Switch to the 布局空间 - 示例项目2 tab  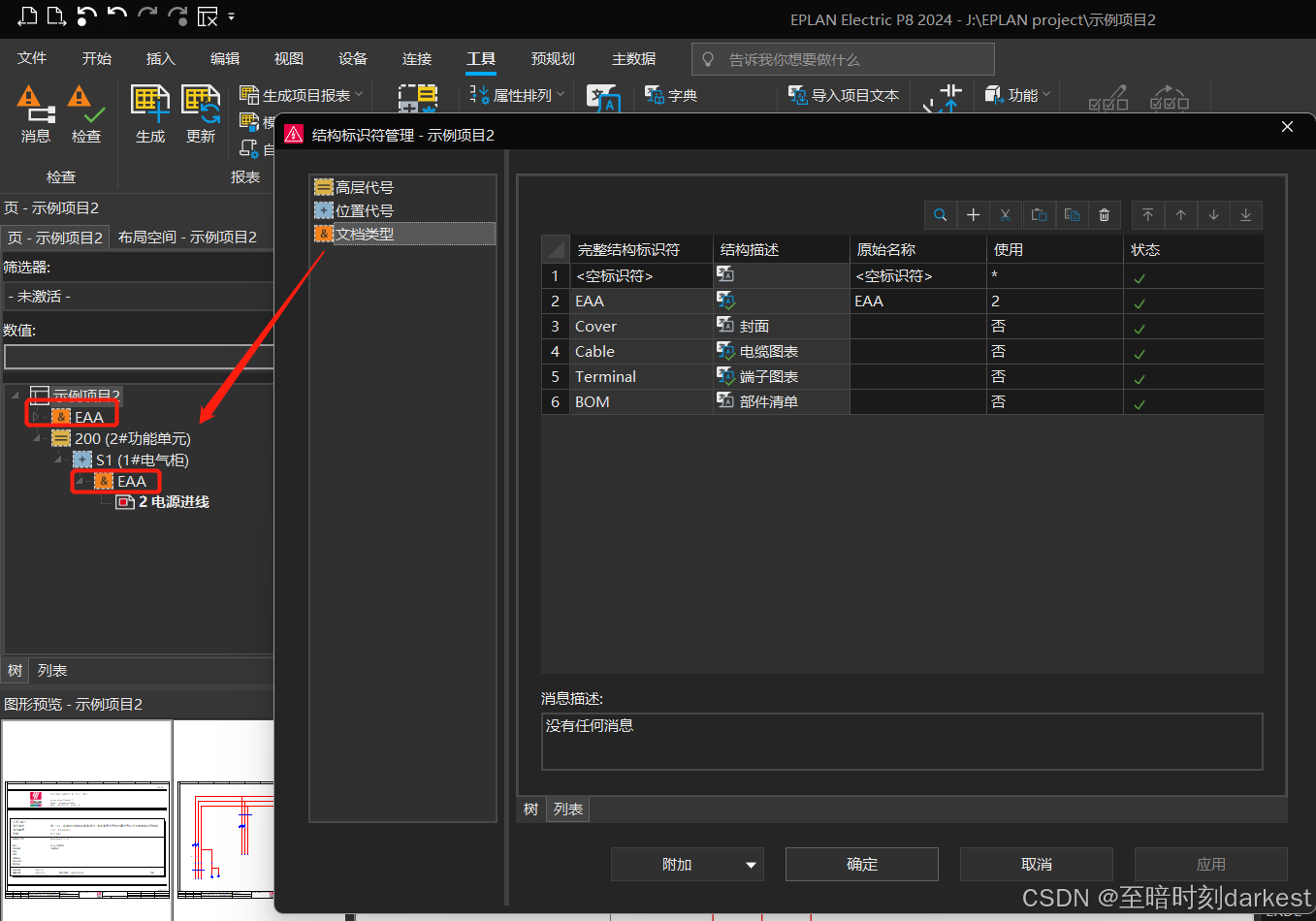click(187, 237)
